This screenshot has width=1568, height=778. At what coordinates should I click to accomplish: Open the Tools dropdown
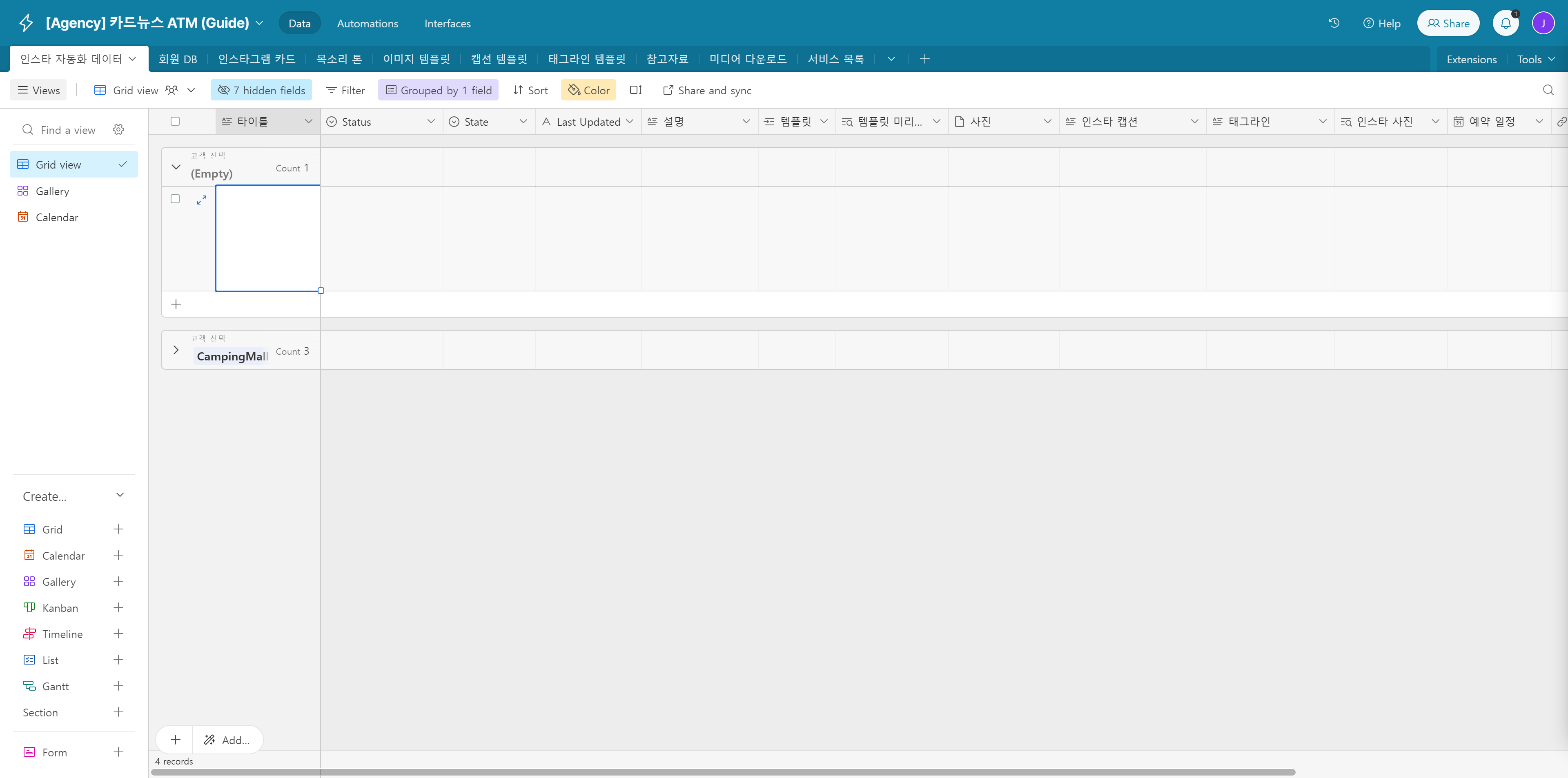1536,59
